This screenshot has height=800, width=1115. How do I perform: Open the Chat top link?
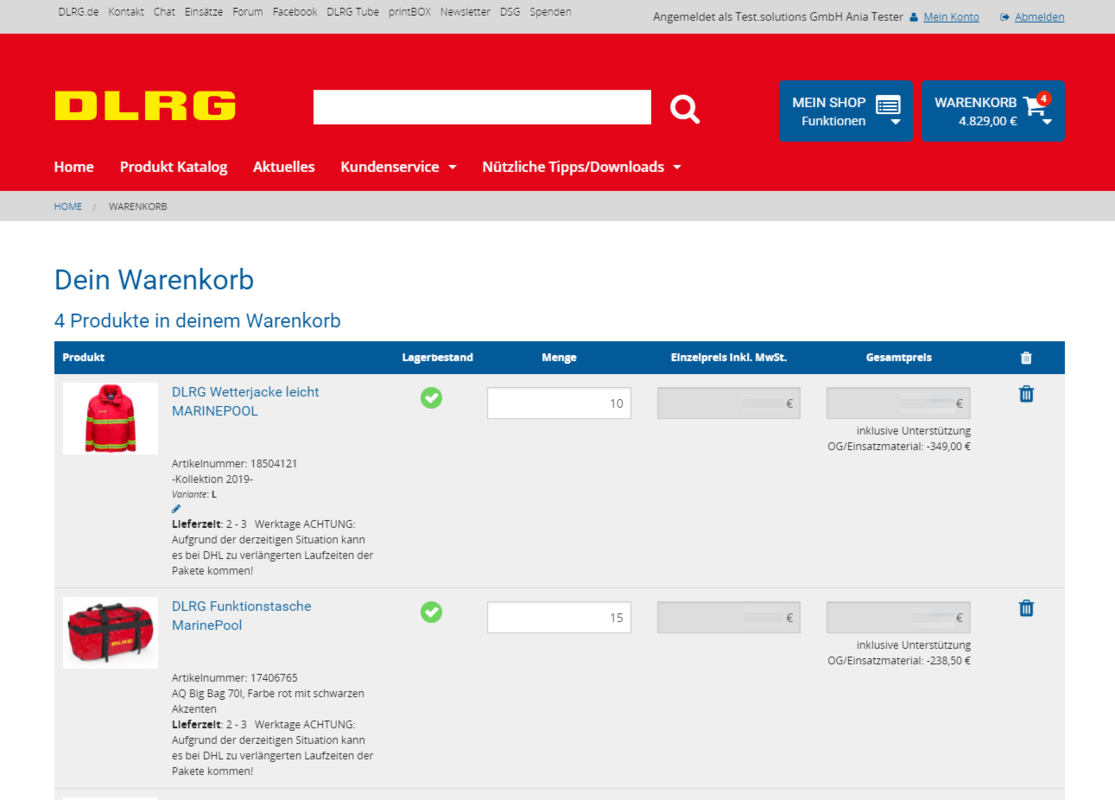(x=164, y=12)
